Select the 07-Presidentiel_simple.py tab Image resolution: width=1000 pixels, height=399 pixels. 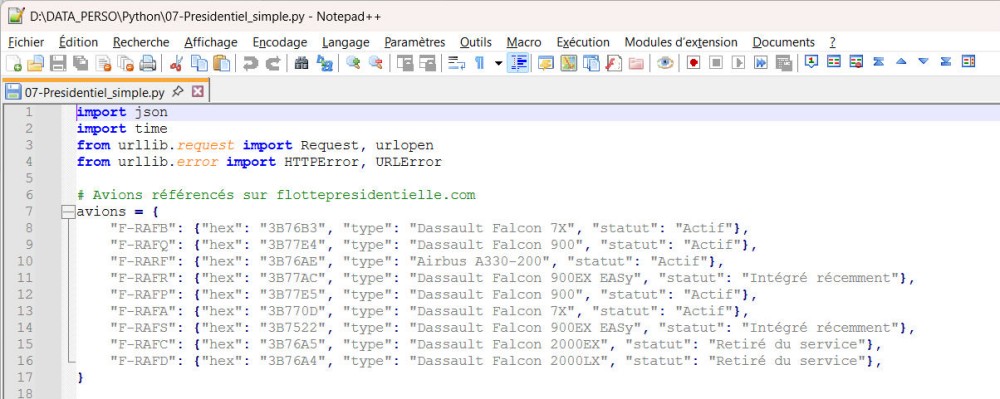[94, 92]
